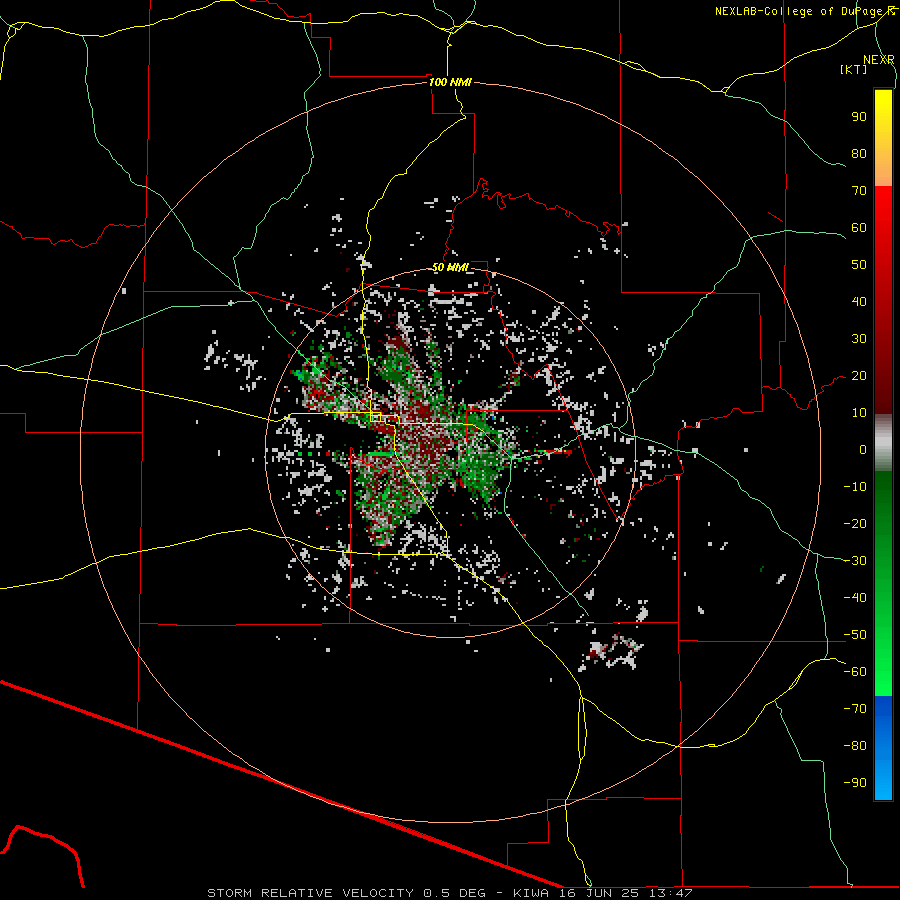Click the 100 NMI range ring label
Screen dimensions: 900x900
coord(450,82)
